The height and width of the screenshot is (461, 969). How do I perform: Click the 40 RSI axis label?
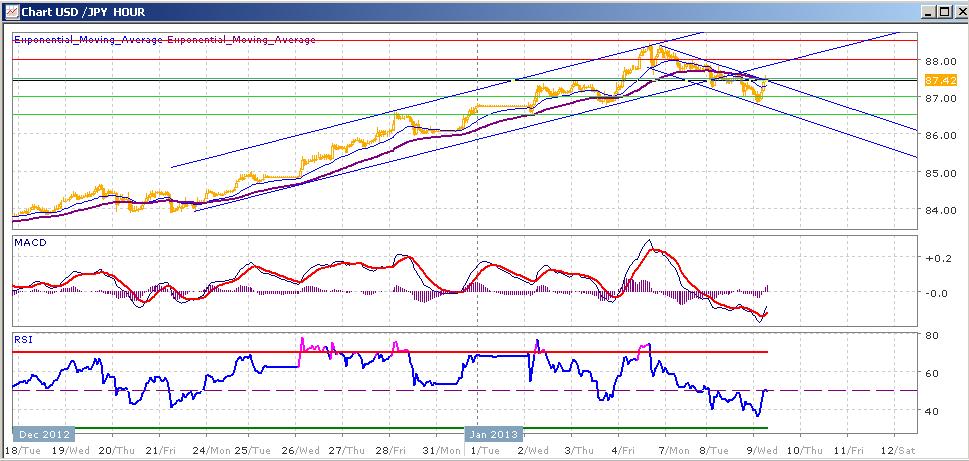click(934, 411)
